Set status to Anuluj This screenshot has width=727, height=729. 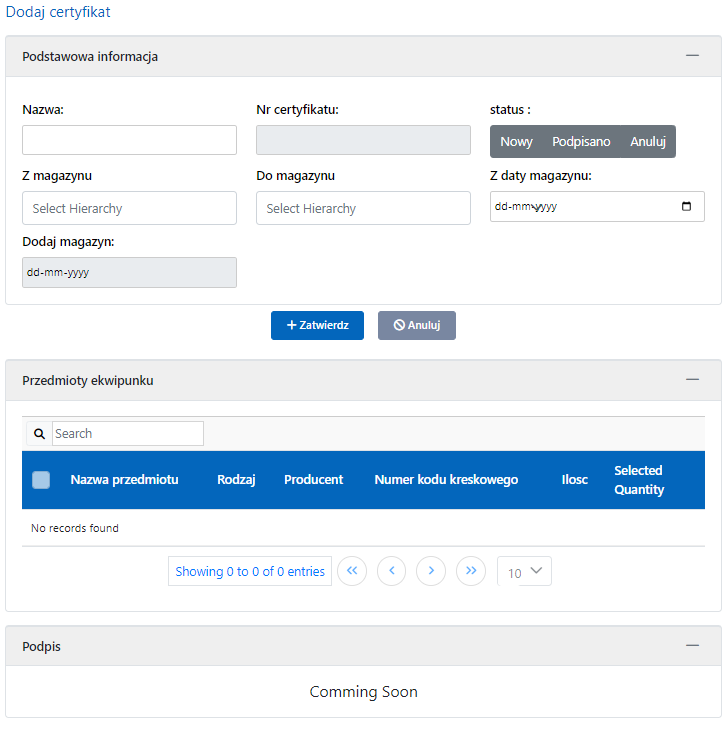click(x=648, y=142)
